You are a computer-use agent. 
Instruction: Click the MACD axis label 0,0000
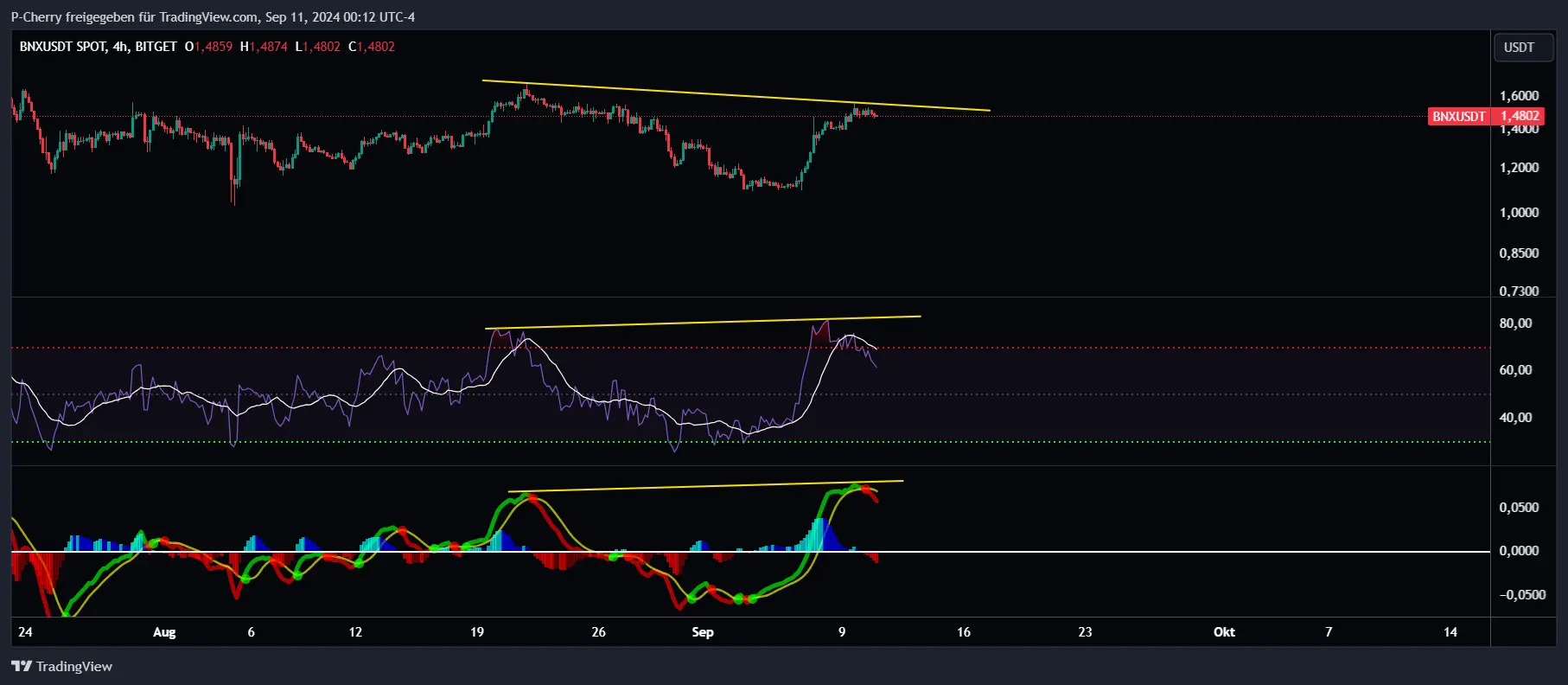click(1519, 551)
